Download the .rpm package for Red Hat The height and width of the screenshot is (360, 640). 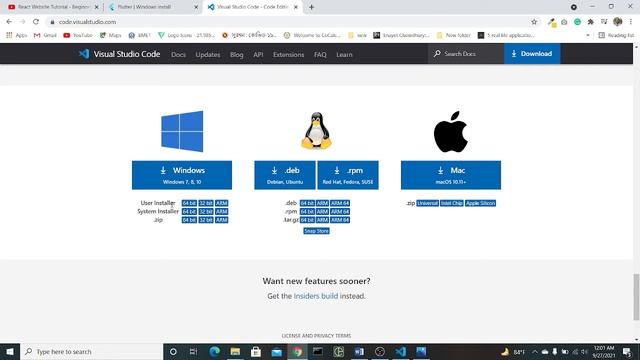pos(348,175)
